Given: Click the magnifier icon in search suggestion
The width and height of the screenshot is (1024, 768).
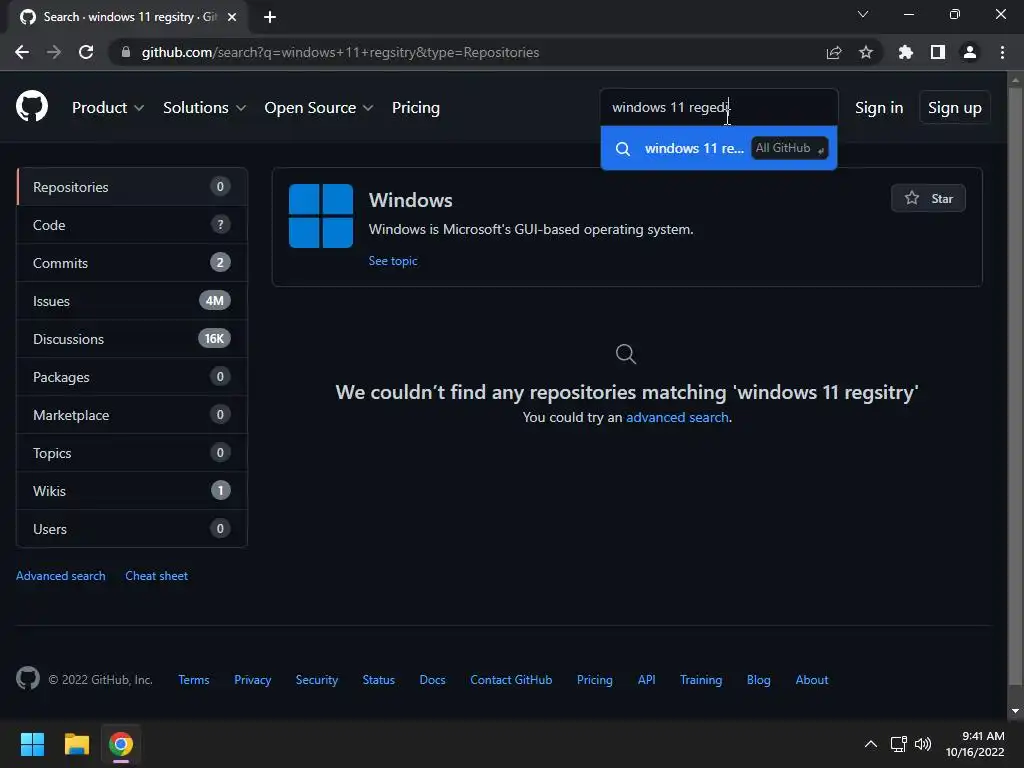Looking at the screenshot, I should (x=623, y=149).
